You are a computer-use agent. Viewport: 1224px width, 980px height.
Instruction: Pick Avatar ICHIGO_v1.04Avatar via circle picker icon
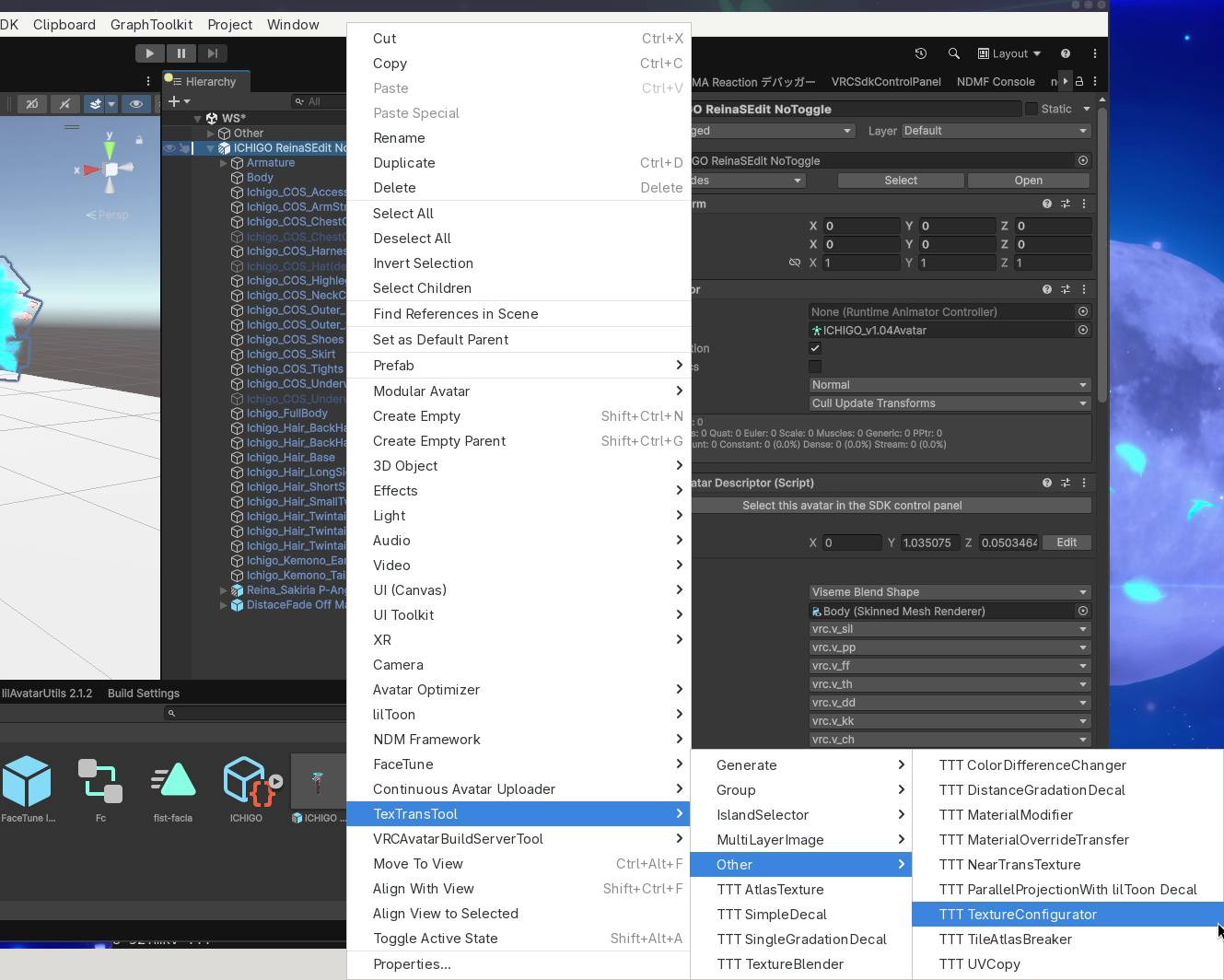point(1083,330)
